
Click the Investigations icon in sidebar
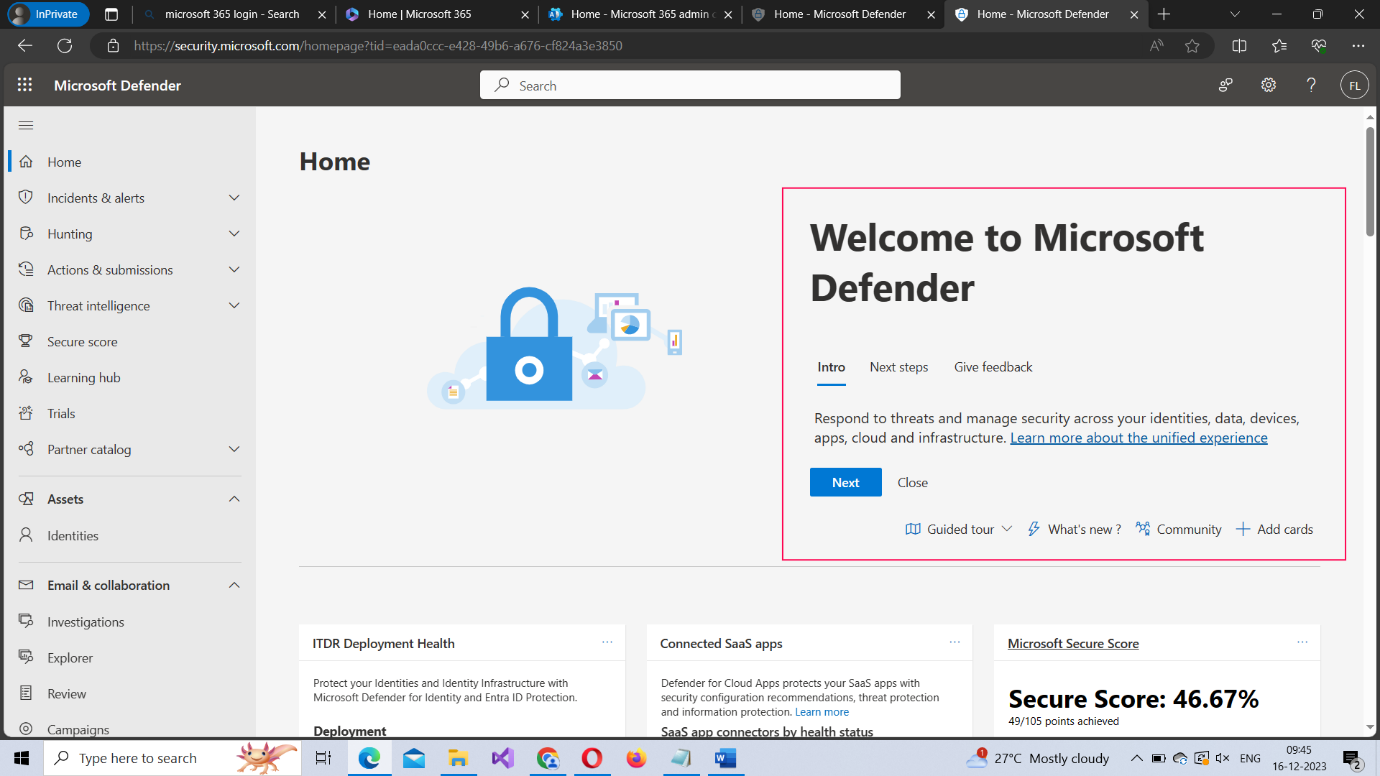[26, 622]
